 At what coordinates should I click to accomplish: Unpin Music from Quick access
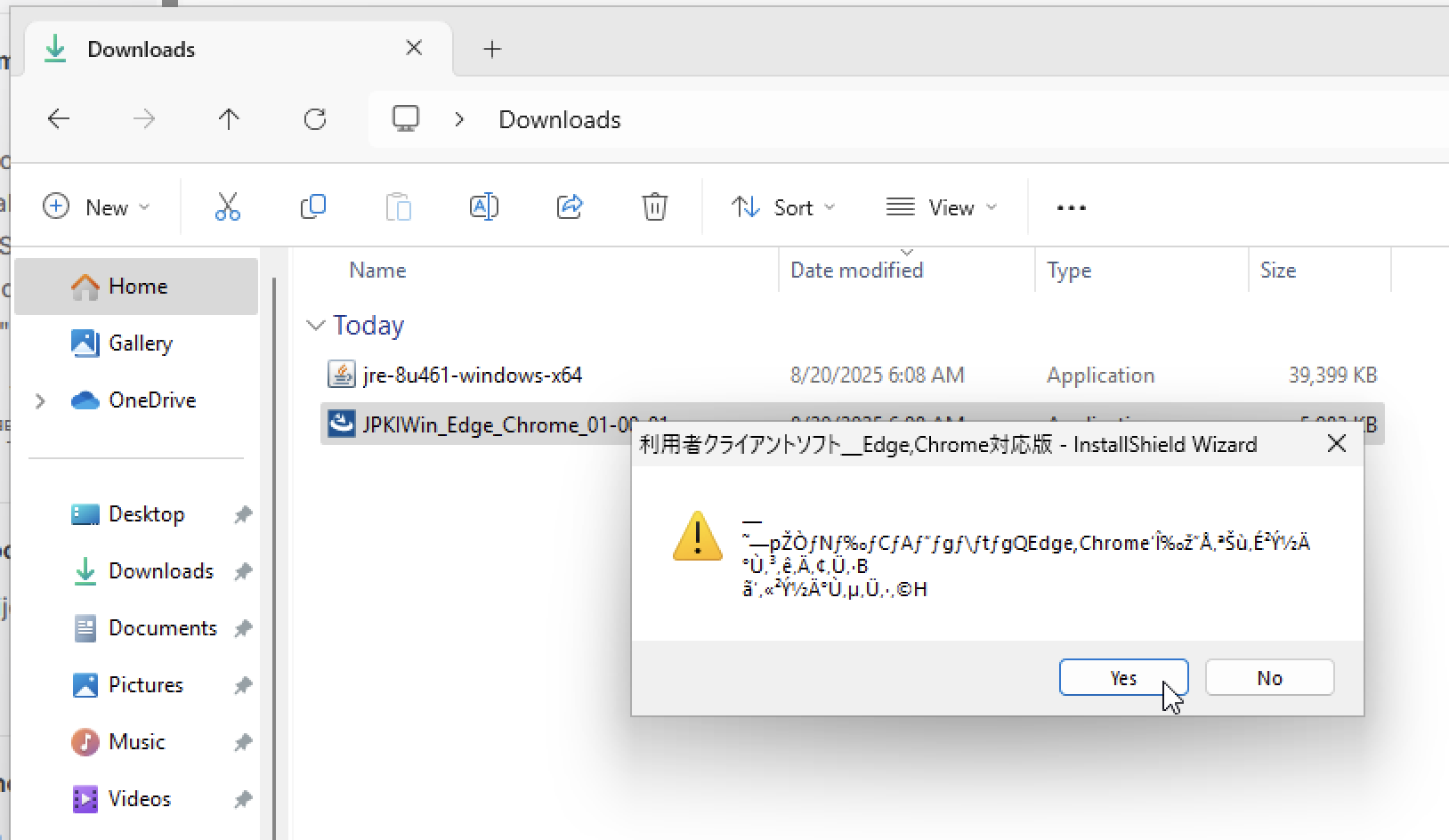point(243,741)
